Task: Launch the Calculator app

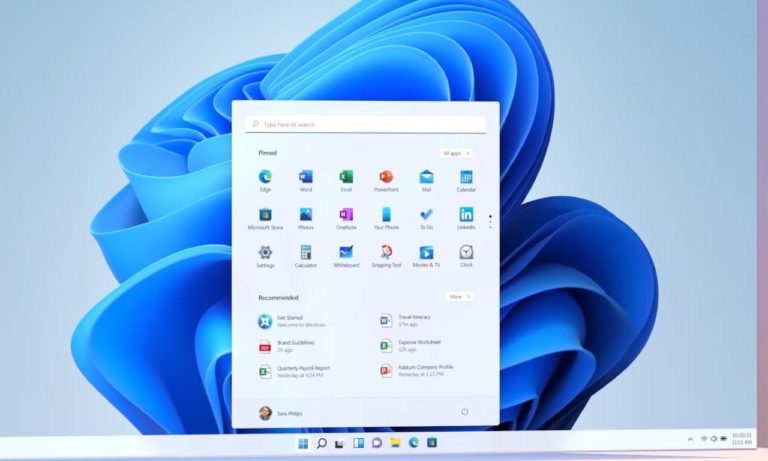Action: pyautogui.click(x=306, y=257)
